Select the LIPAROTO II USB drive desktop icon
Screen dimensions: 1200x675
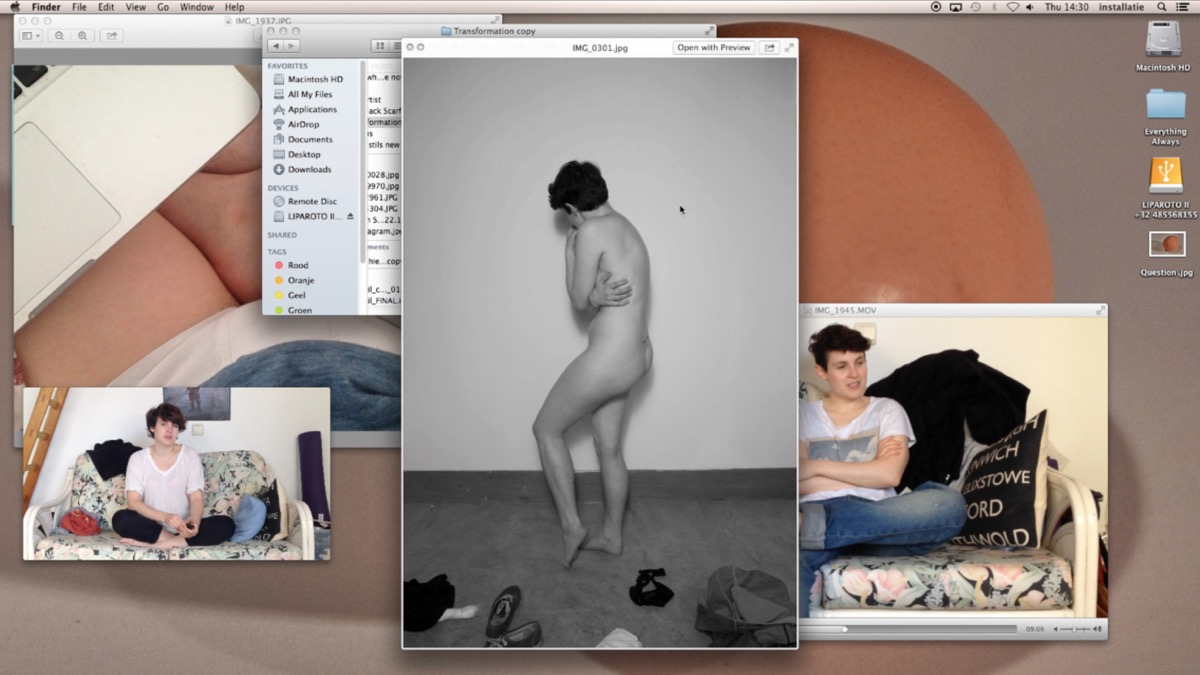tap(1165, 175)
